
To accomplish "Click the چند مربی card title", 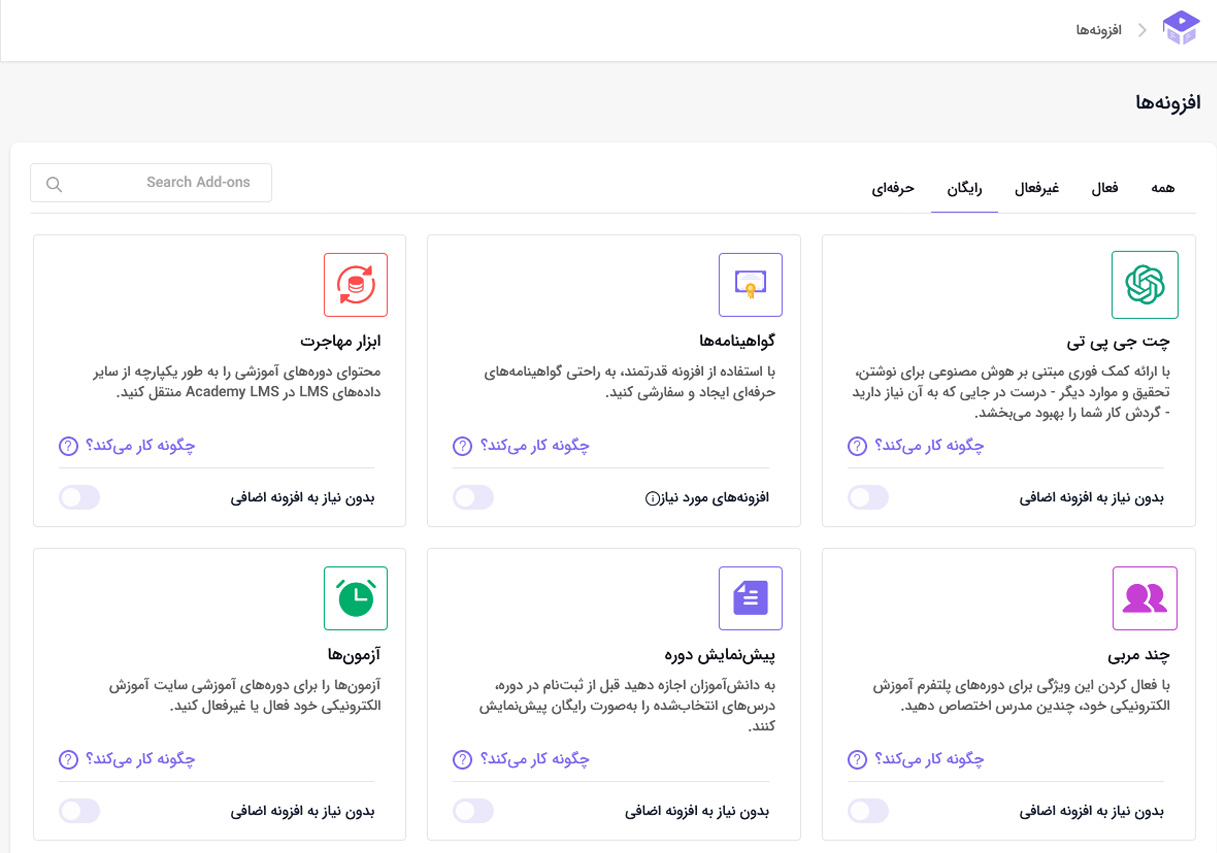I will [1139, 656].
